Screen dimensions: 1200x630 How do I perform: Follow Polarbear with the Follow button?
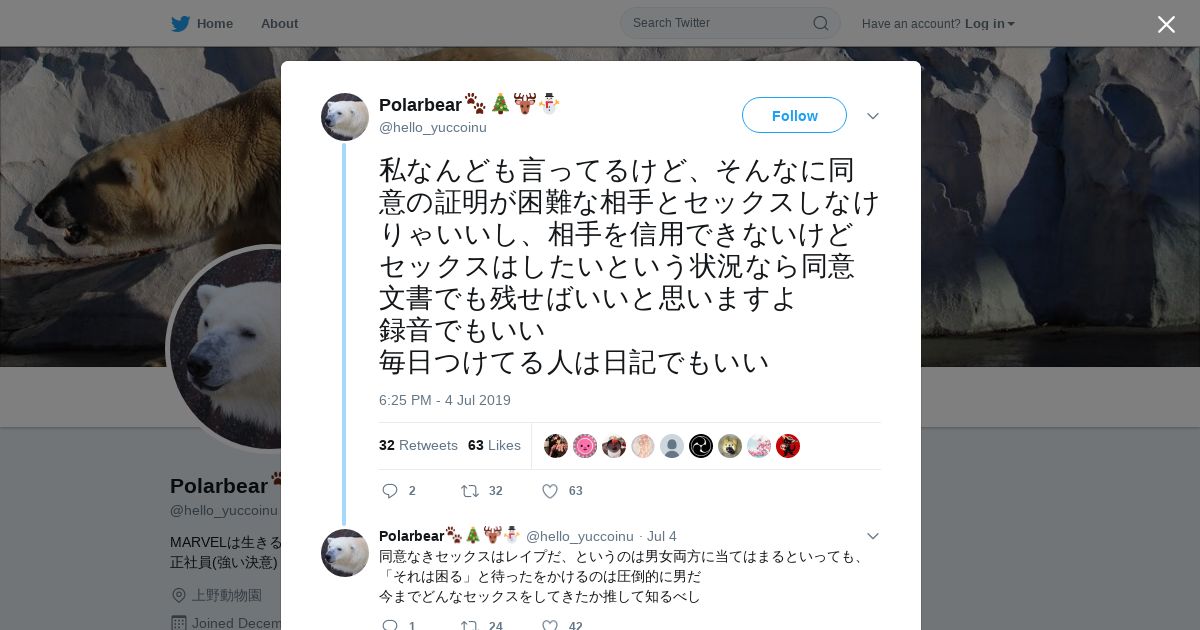click(x=794, y=115)
